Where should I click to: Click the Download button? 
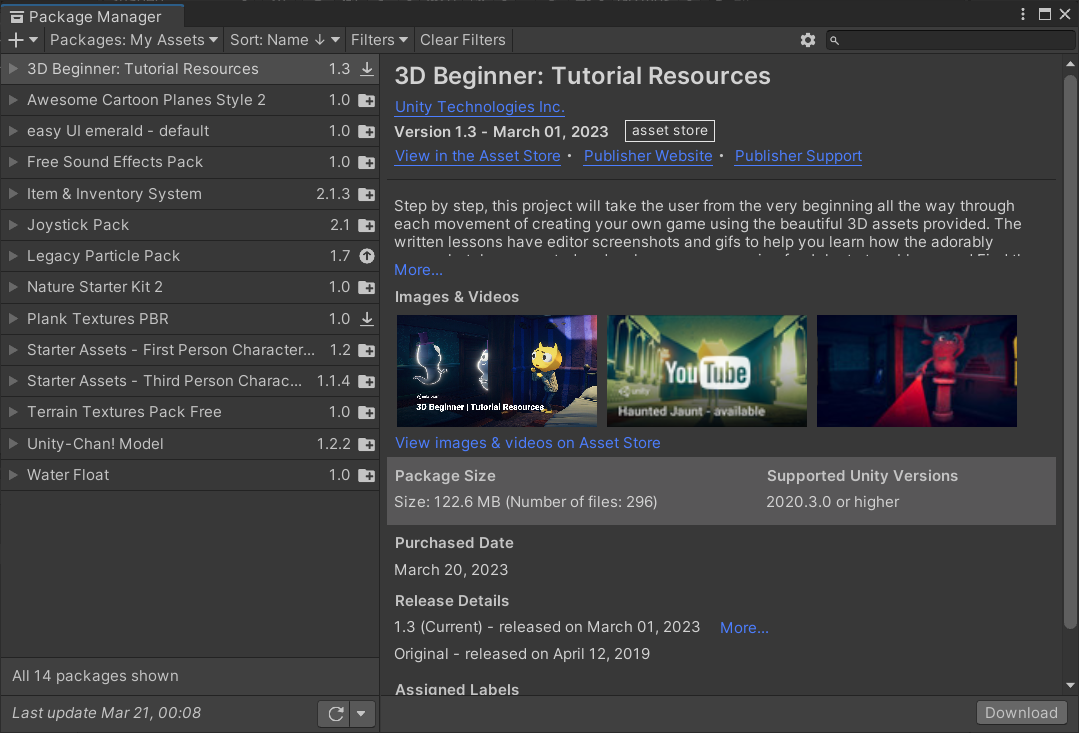tap(1021, 713)
